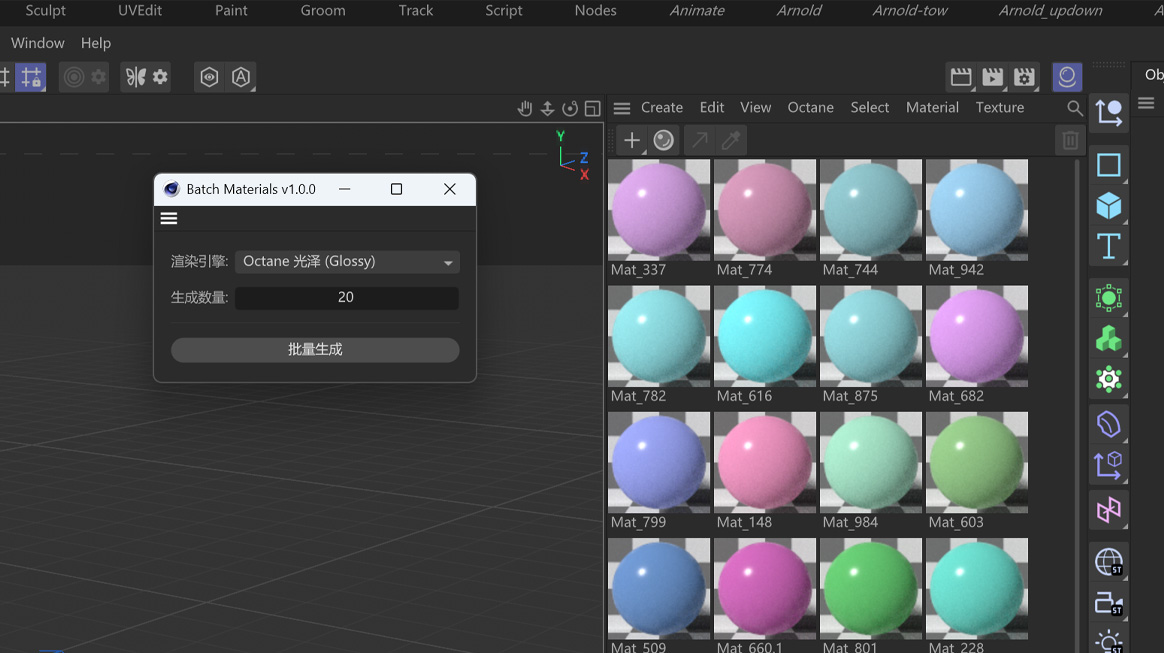Choose the Rectangle spline icon

[x=1108, y=164]
